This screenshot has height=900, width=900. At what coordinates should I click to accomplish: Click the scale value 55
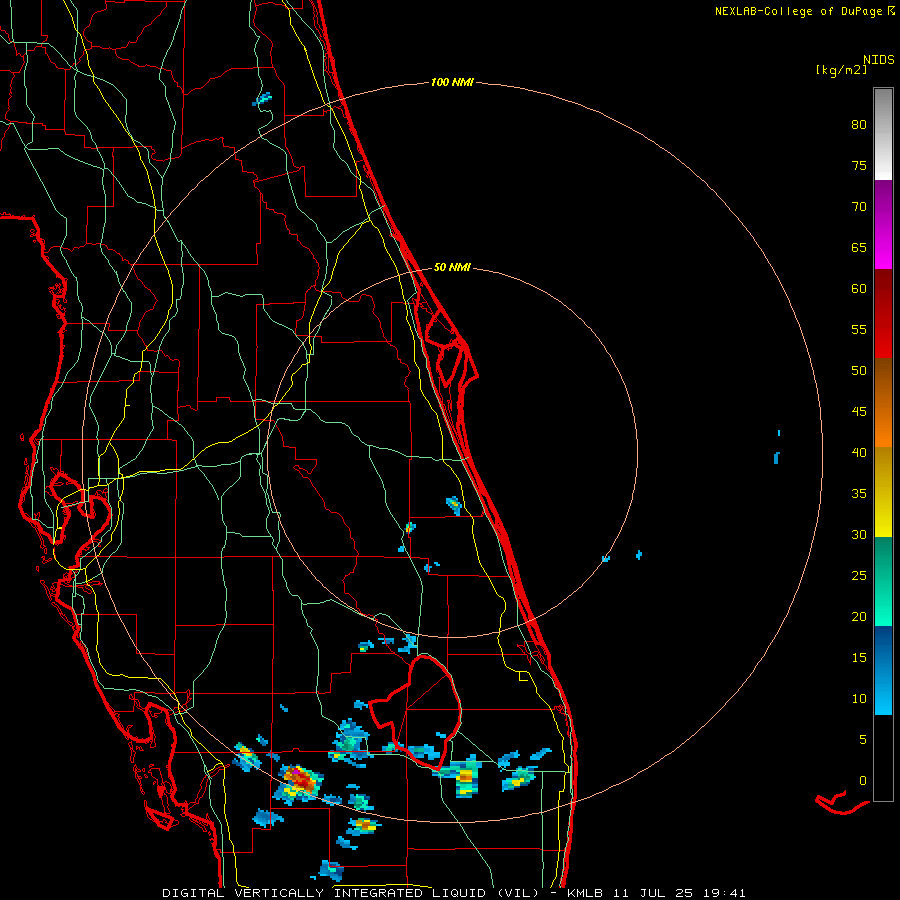pos(859,329)
